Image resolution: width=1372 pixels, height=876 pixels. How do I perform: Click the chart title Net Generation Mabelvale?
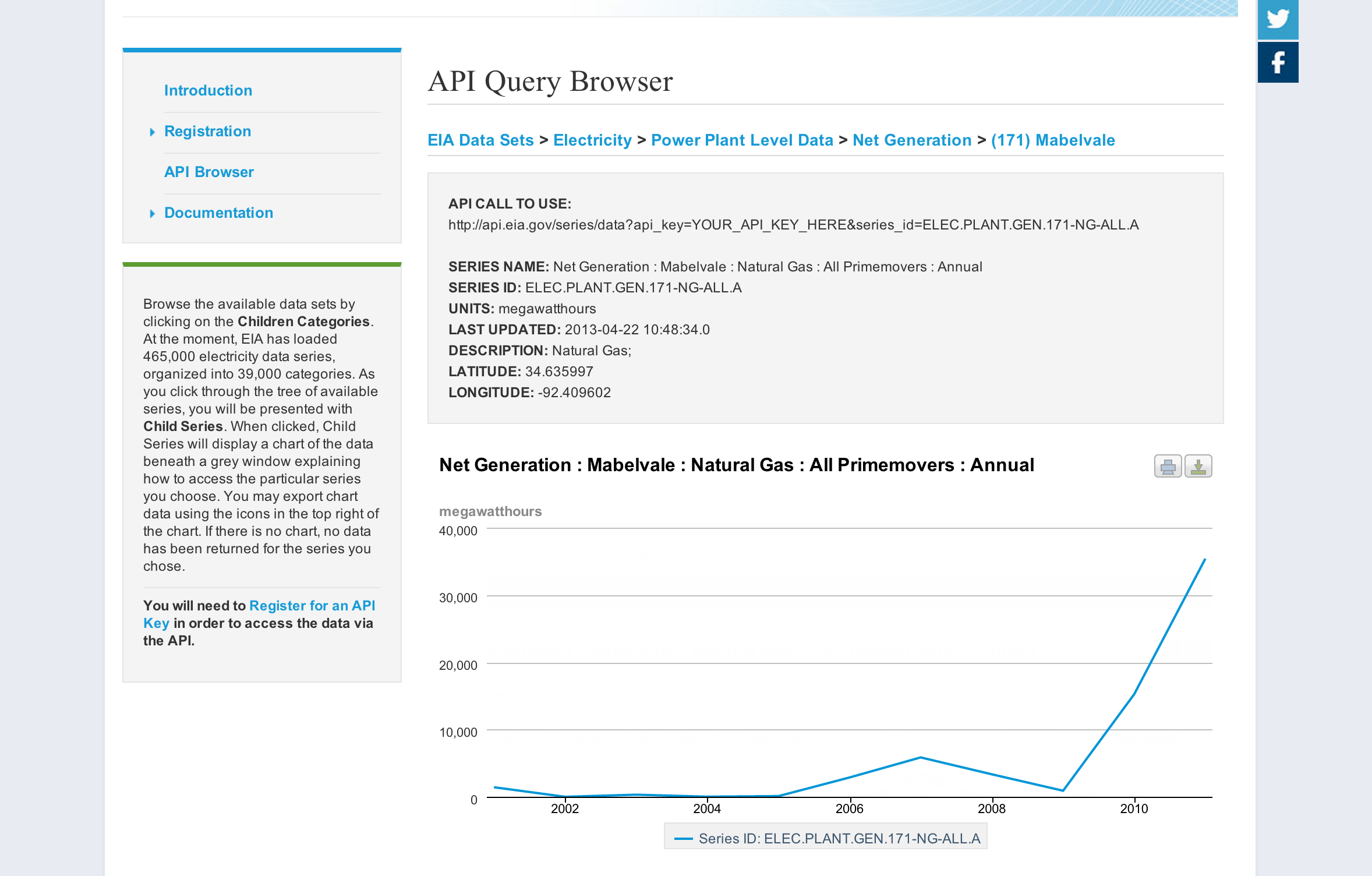pos(737,465)
